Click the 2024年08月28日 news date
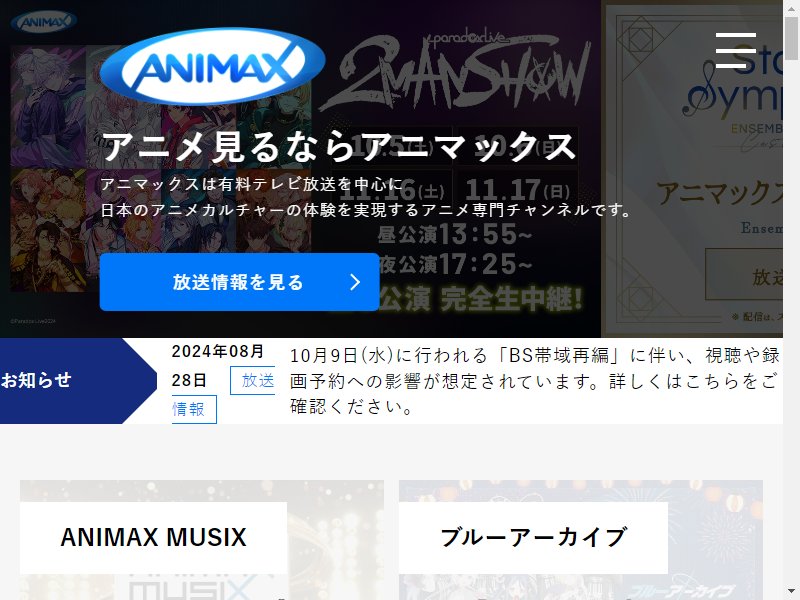800x600 pixels. (x=218, y=365)
